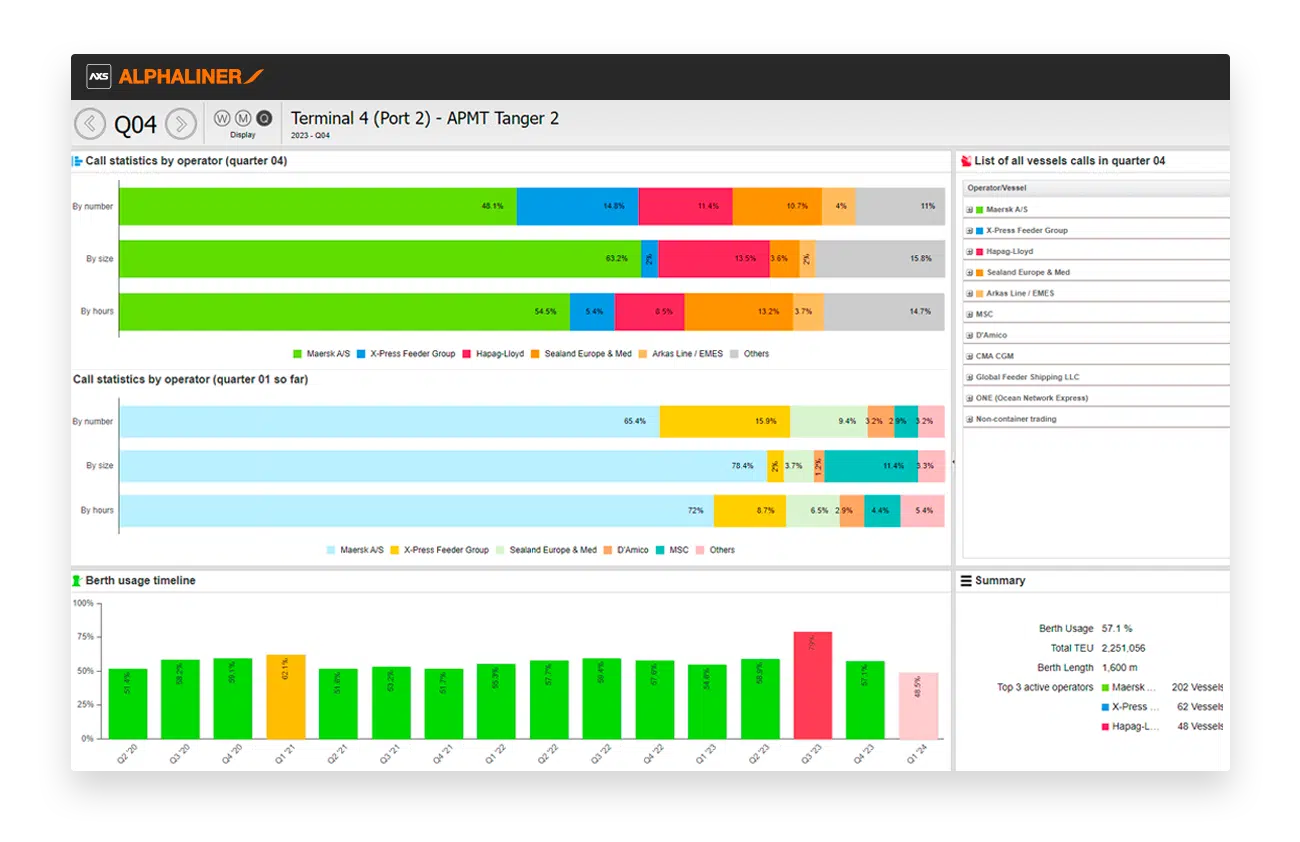Click the Q3 '23 red berth usage bar
The image size is (1300, 842).
[812, 685]
